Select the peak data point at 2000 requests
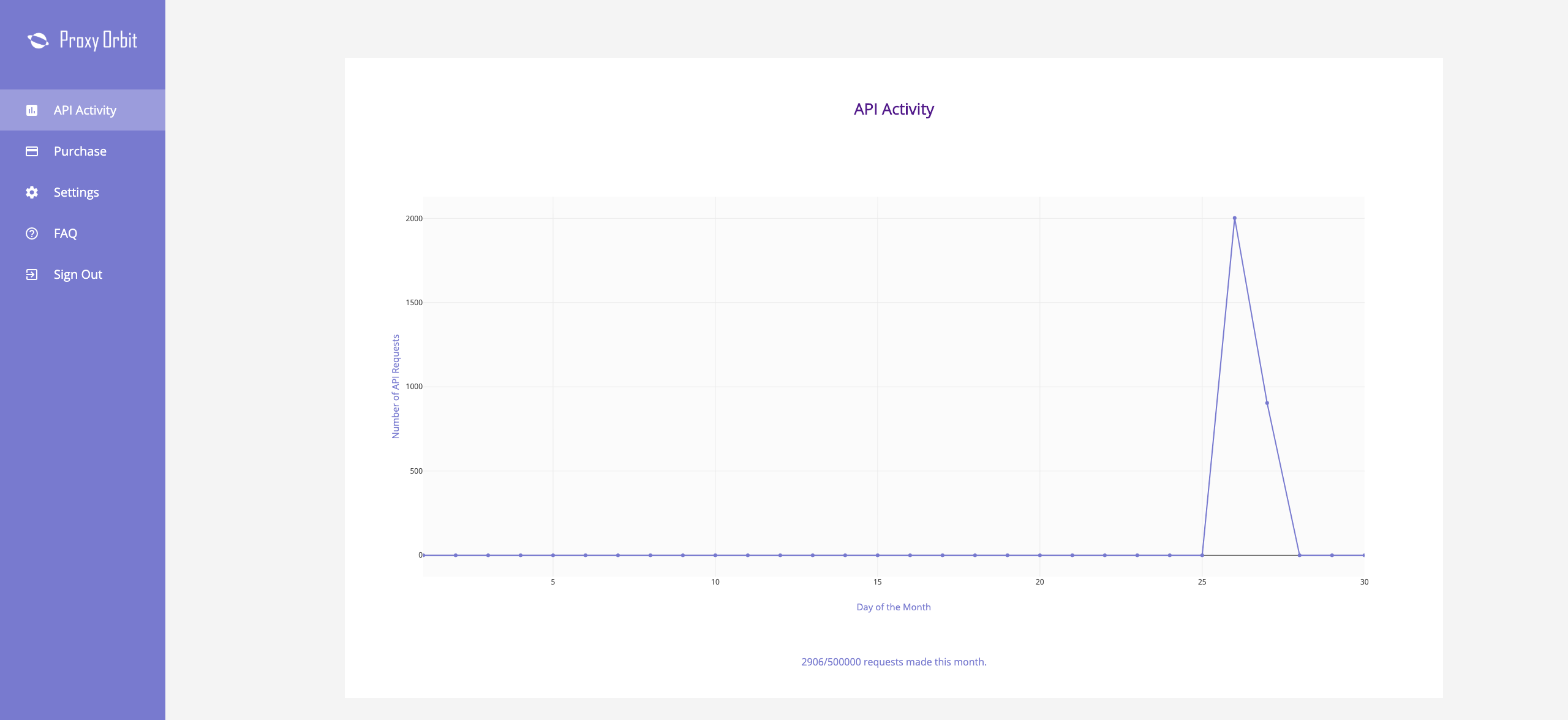This screenshot has height=720, width=1568. point(1234,218)
